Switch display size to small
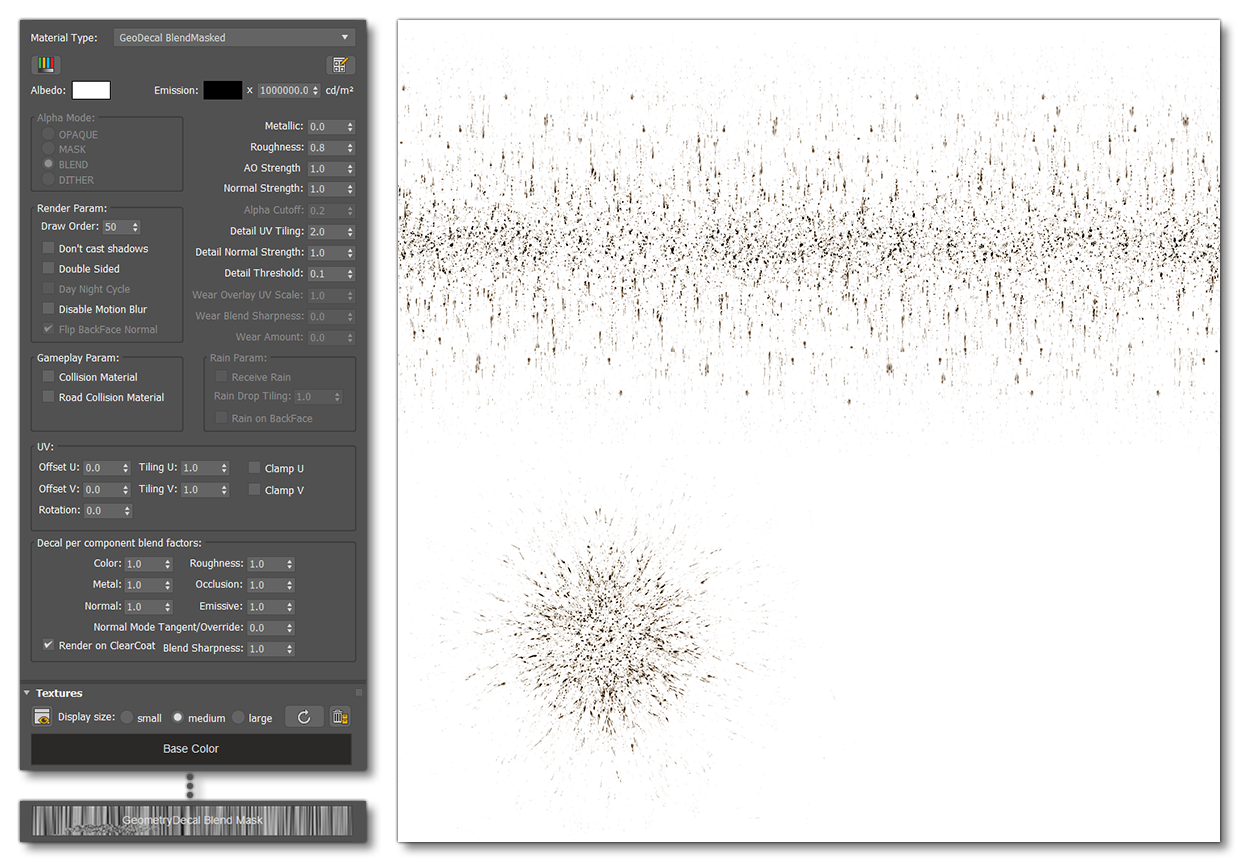 (128, 717)
